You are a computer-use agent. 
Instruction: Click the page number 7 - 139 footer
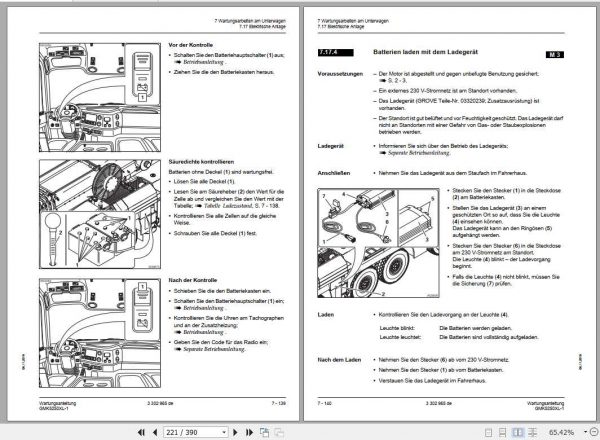[279, 403]
